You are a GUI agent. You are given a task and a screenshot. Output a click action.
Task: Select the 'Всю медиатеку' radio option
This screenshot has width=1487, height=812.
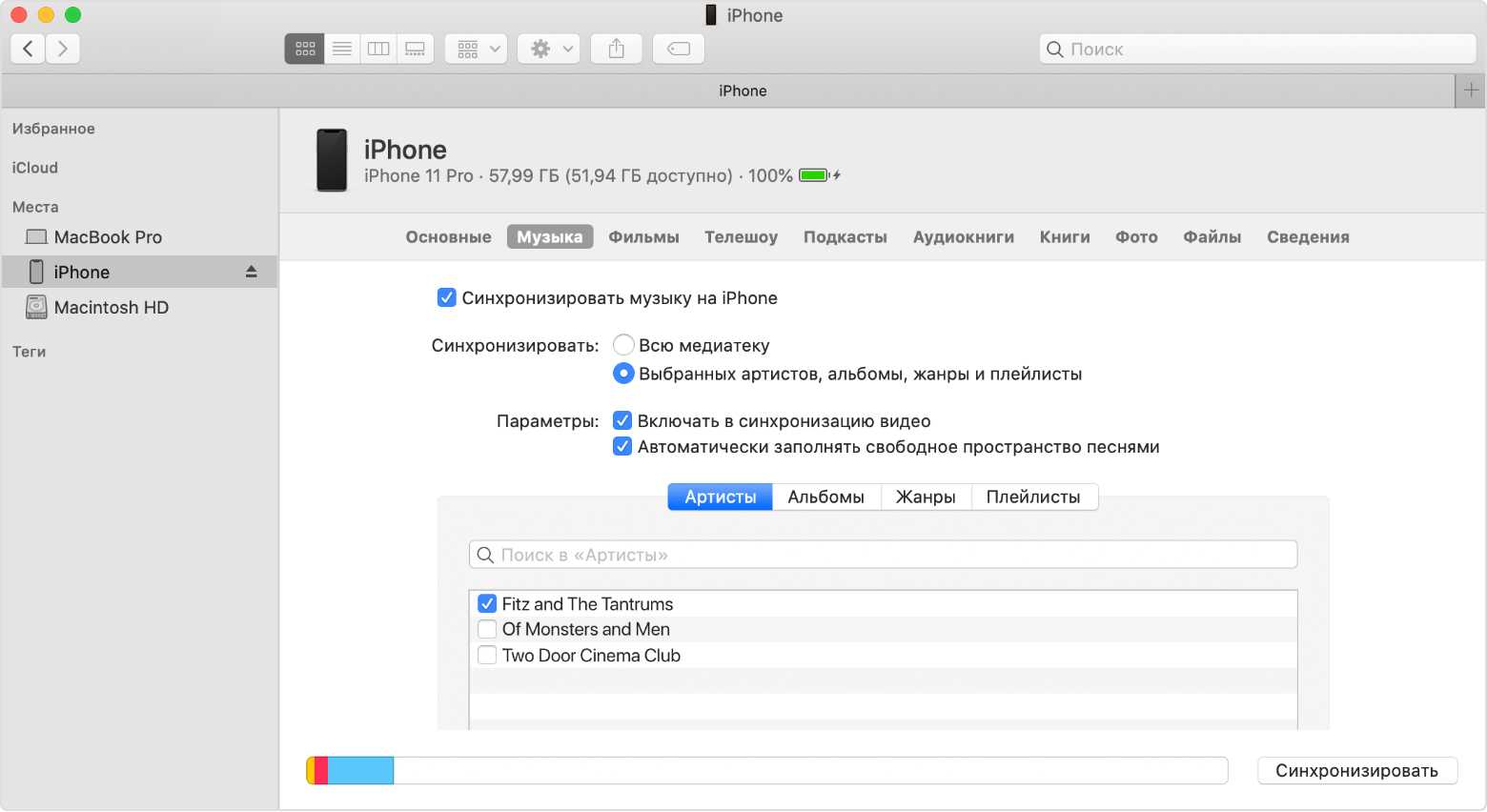tap(623, 345)
